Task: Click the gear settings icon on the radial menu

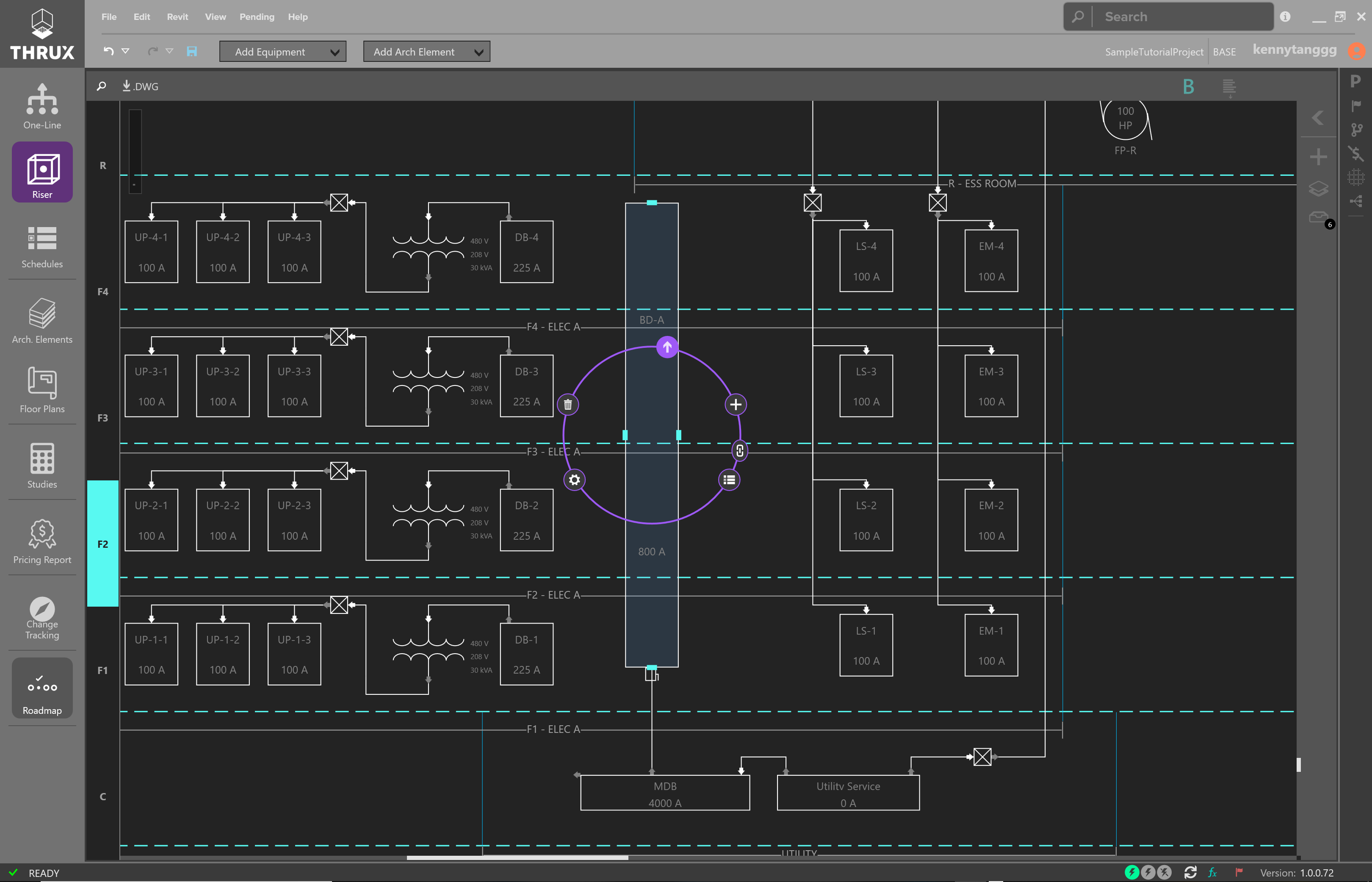Action: click(x=574, y=480)
